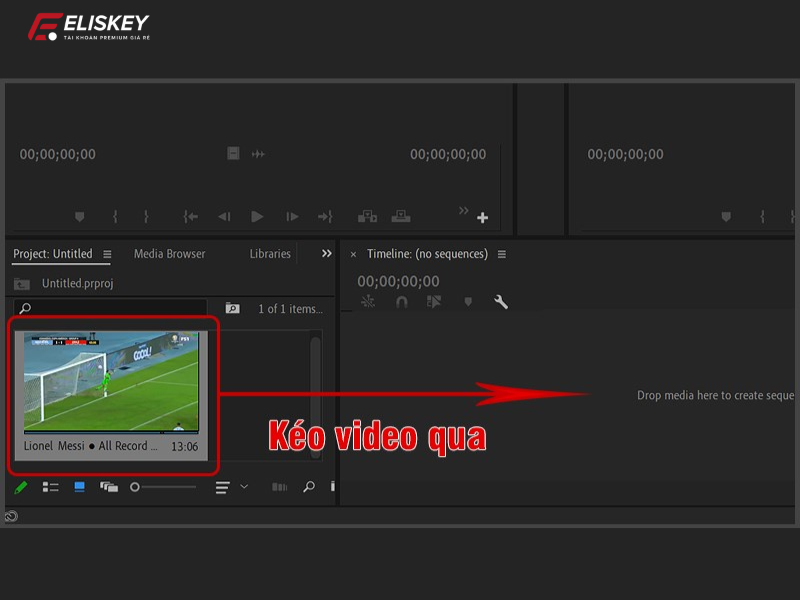The height and width of the screenshot is (600, 800).
Task: Open Timeline Settings with the wrench icon
Action: click(500, 304)
